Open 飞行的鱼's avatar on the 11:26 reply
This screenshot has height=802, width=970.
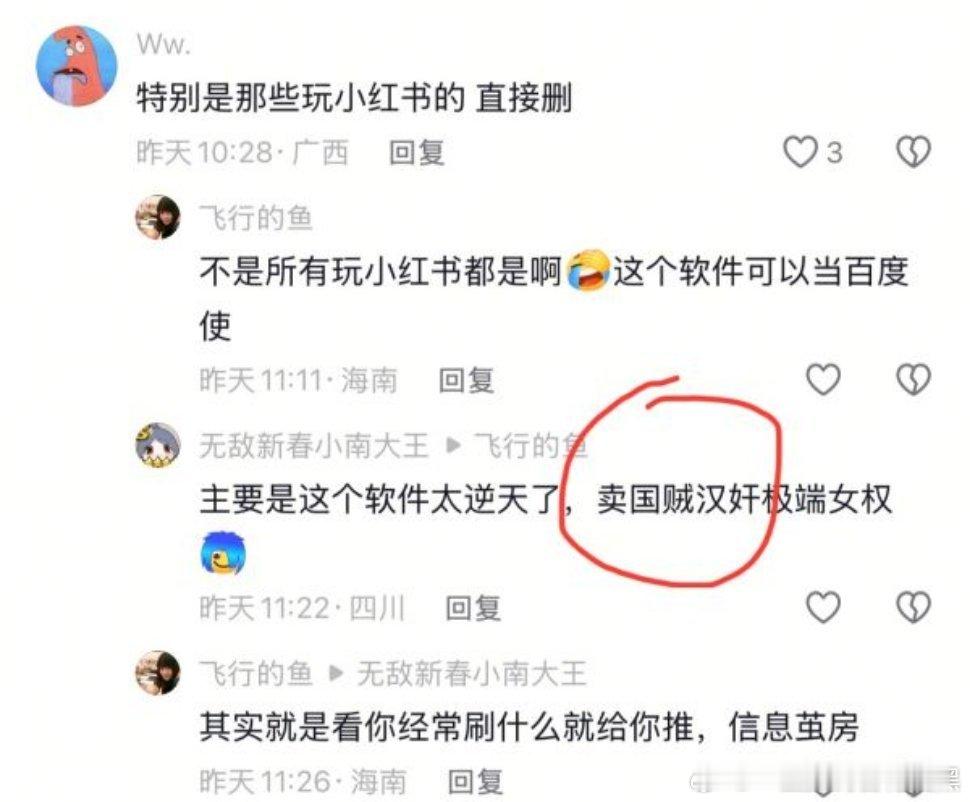158,673
